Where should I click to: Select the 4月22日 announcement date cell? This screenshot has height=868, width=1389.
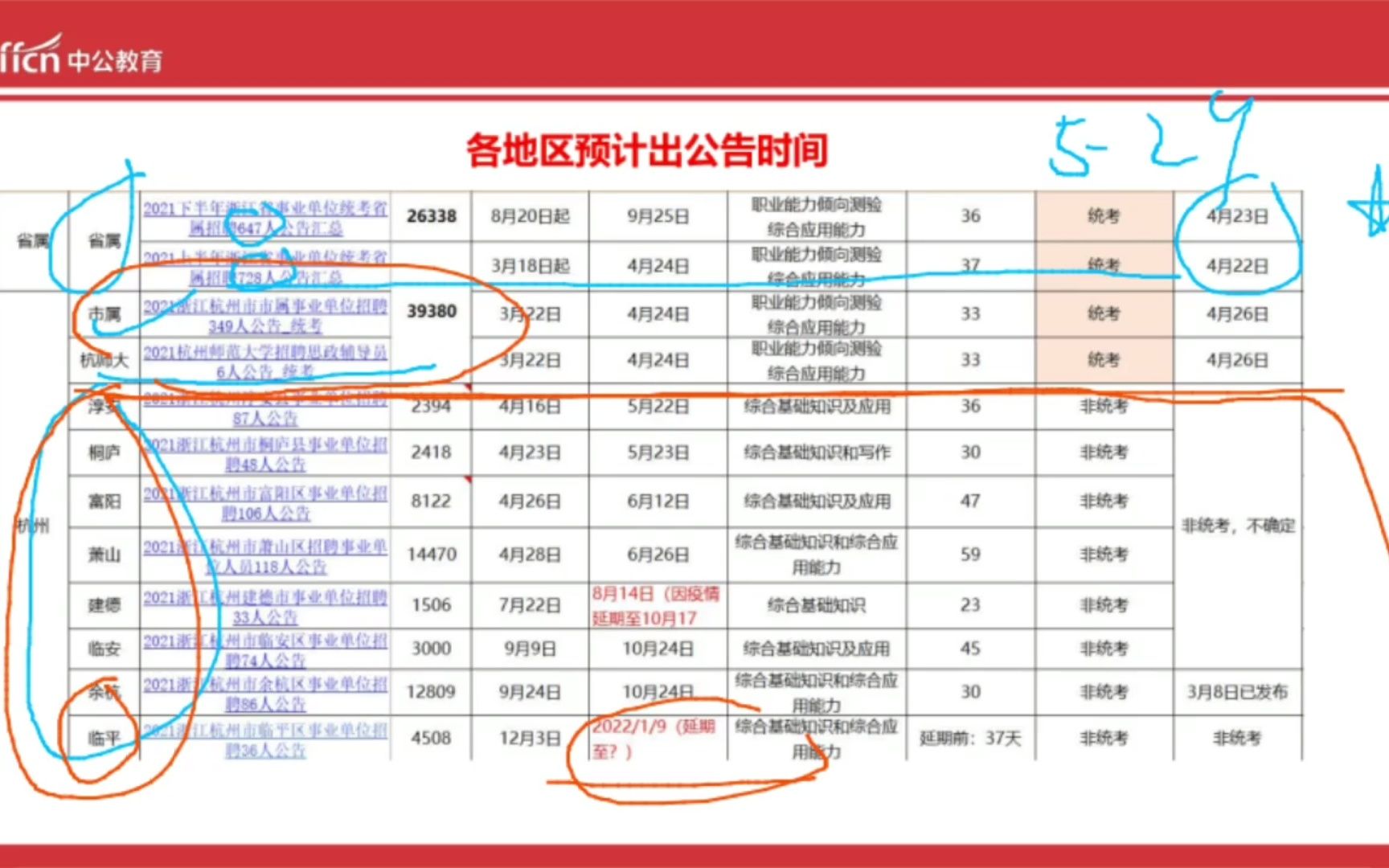1237,266
